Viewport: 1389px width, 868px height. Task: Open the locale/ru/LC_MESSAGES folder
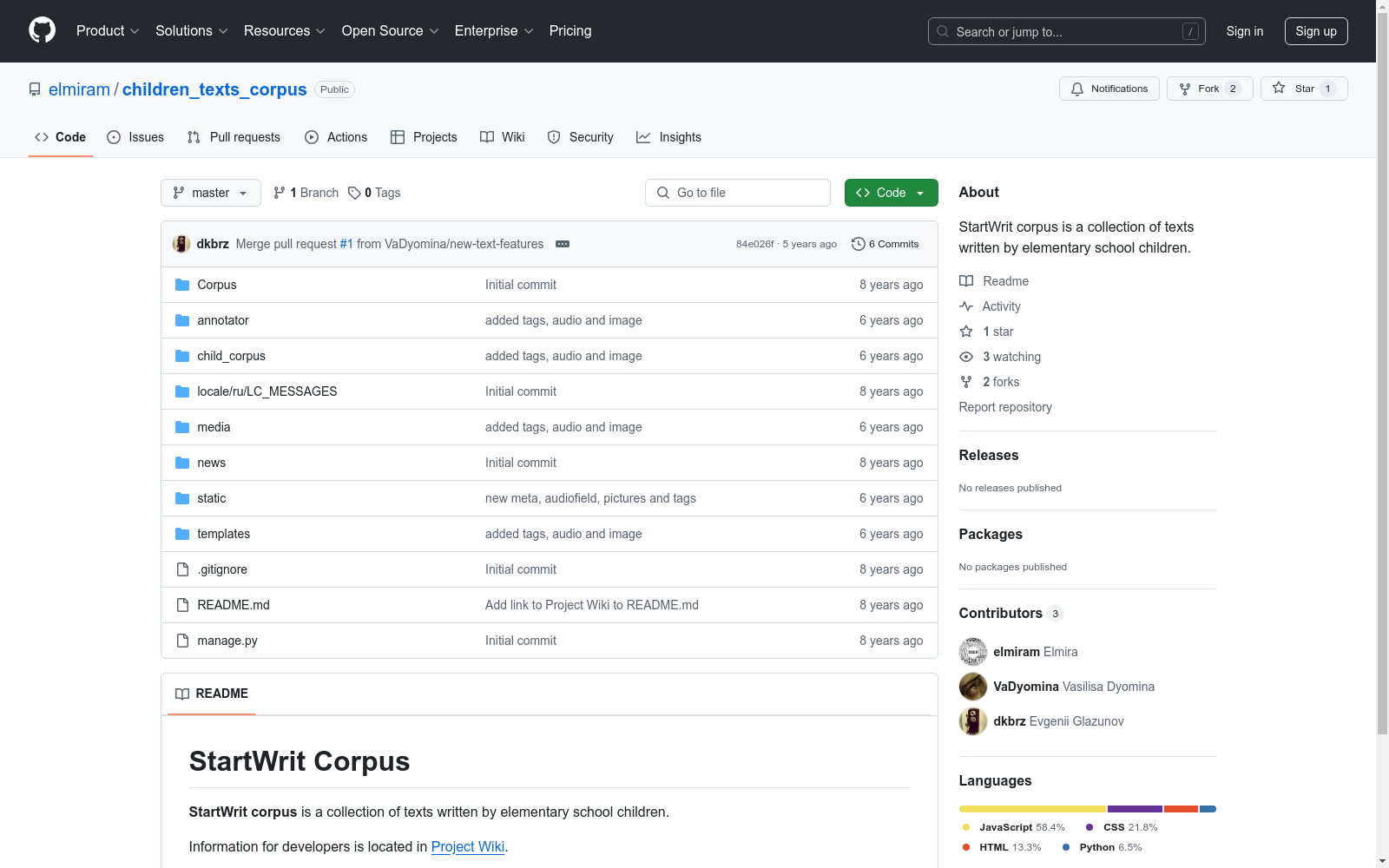coord(267,391)
